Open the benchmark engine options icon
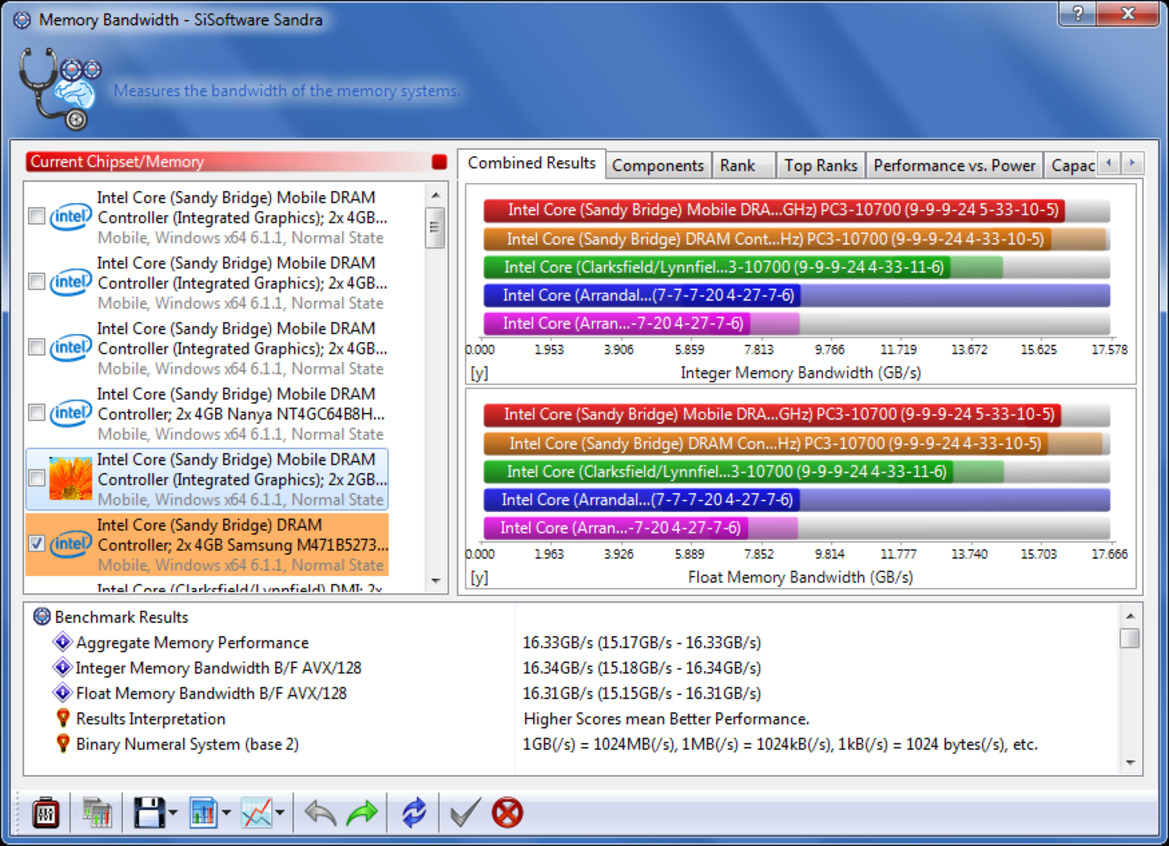1169x846 pixels. [45, 812]
